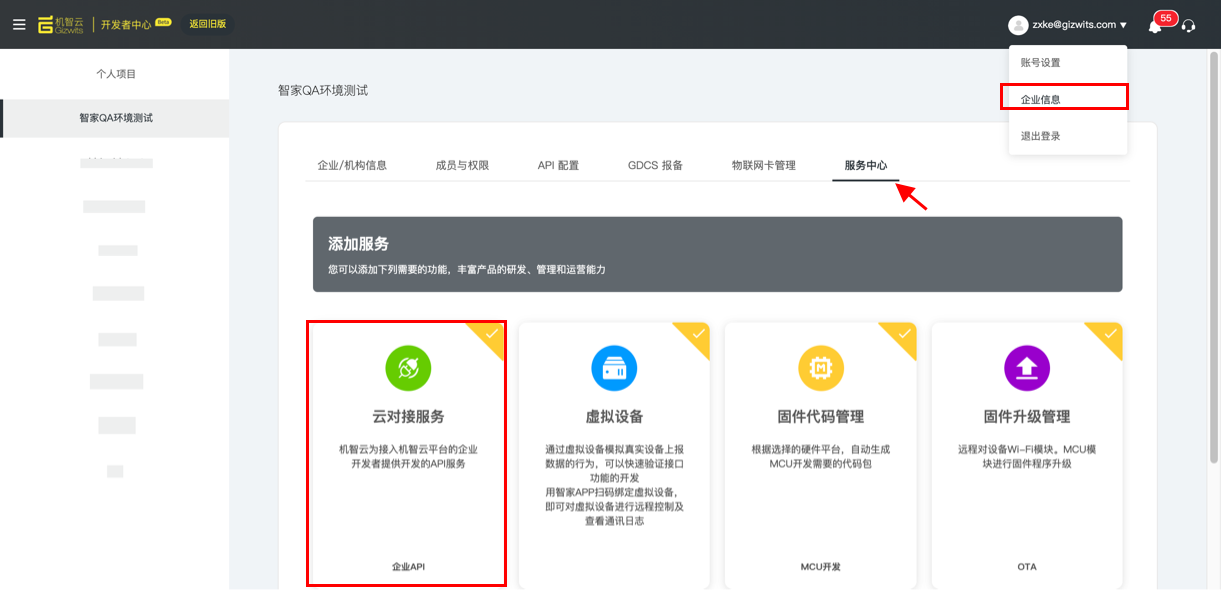Click the user avatar icon
This screenshot has height=590, width=1221.
1018,25
